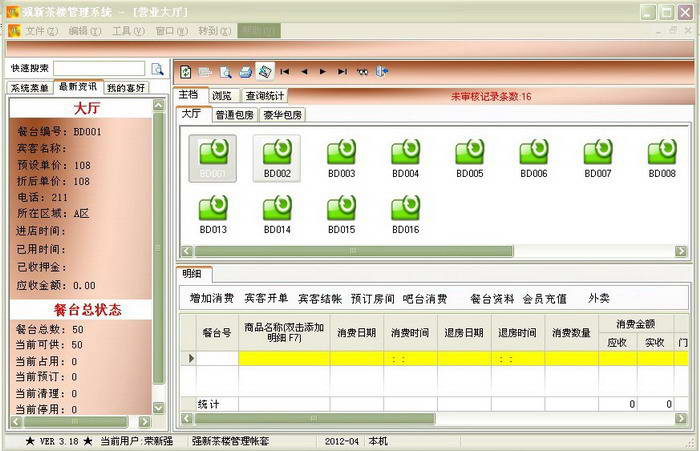The width and height of the screenshot is (700, 451).
Task: Open the 工具 menu
Action: tap(128, 31)
